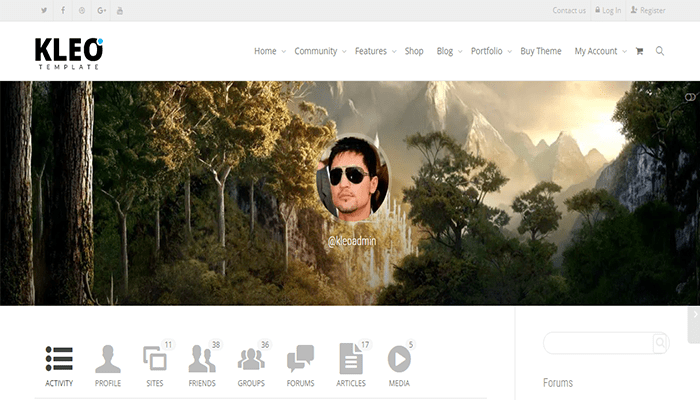Click the kleoadmin profile avatar
700x400 pixels.
(352, 177)
